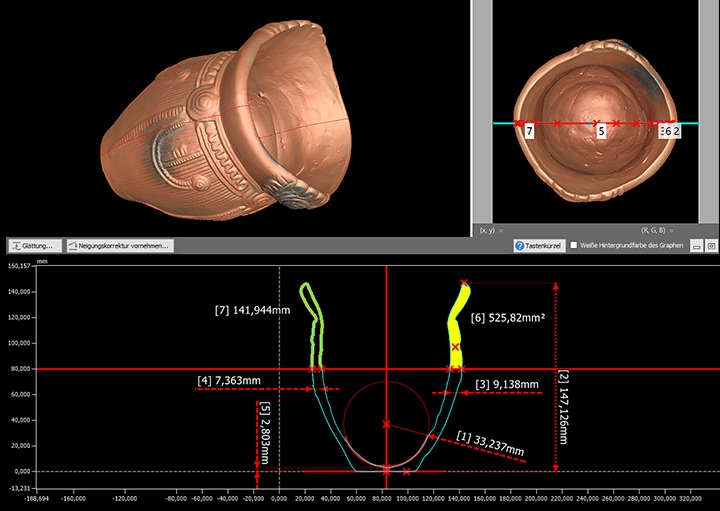The width and height of the screenshot is (720, 511).
Task: Enable Weiße Hintergrundfarbe des Graphen checkbox
Action: point(574,245)
